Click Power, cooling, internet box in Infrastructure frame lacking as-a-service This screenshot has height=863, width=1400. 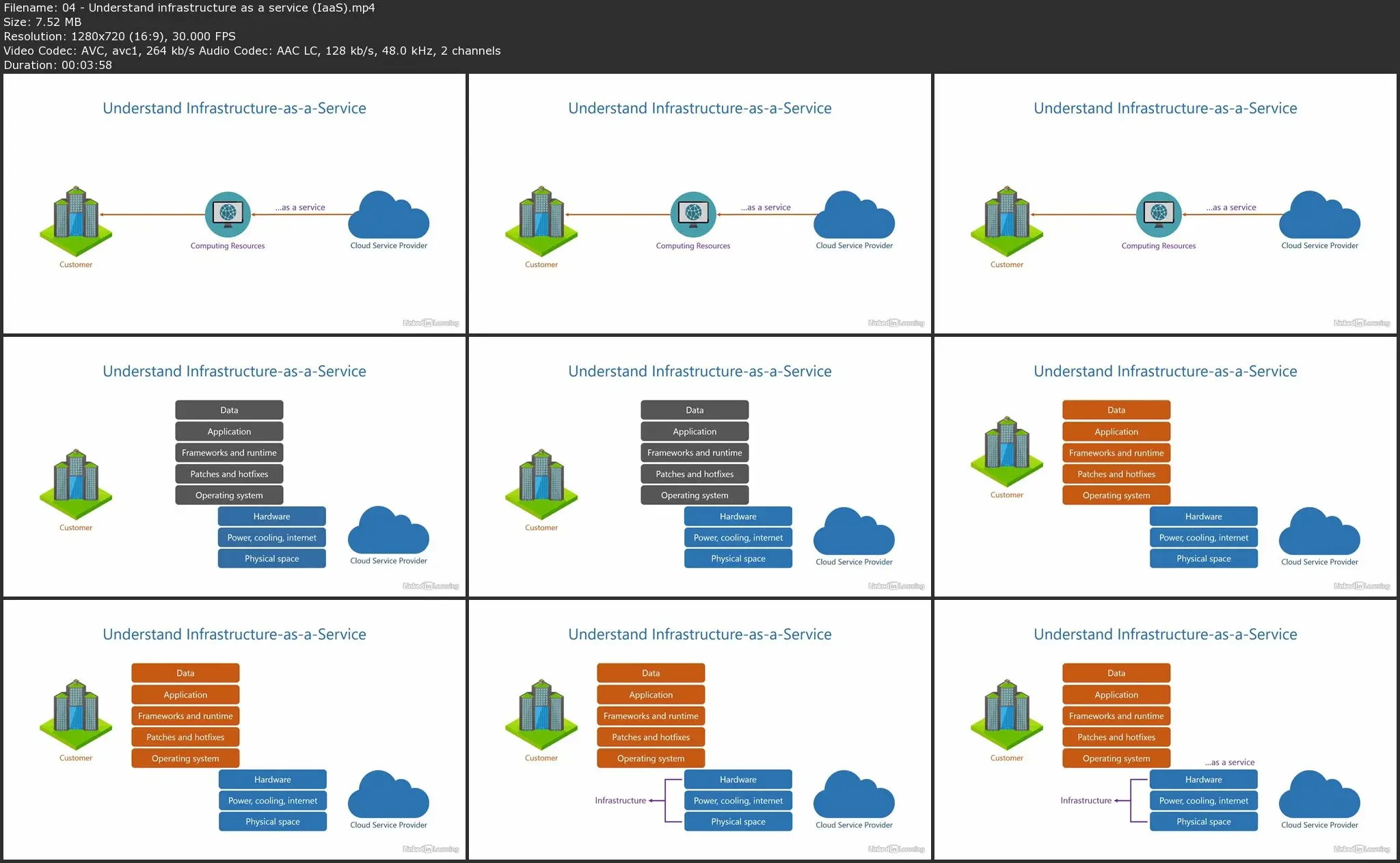pyautogui.click(x=738, y=800)
